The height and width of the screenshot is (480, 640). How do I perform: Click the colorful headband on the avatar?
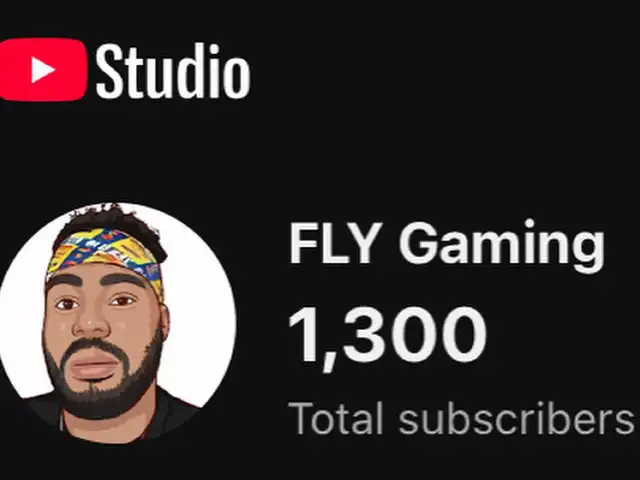click(106, 255)
